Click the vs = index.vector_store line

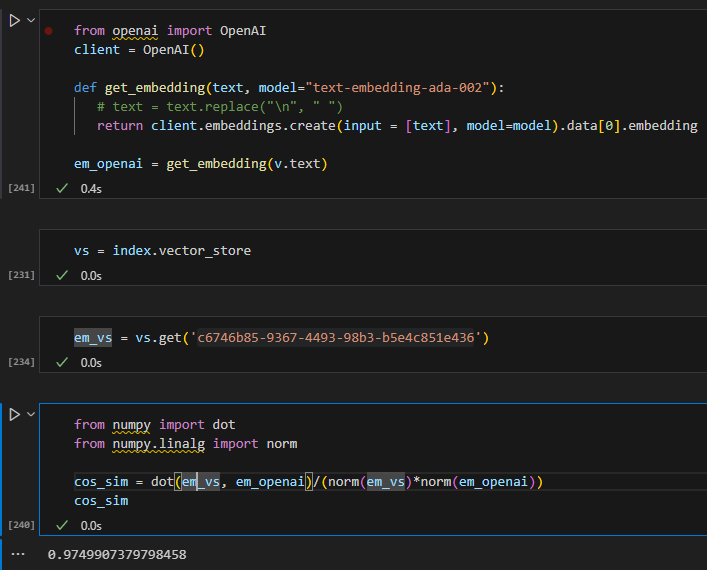(162, 250)
